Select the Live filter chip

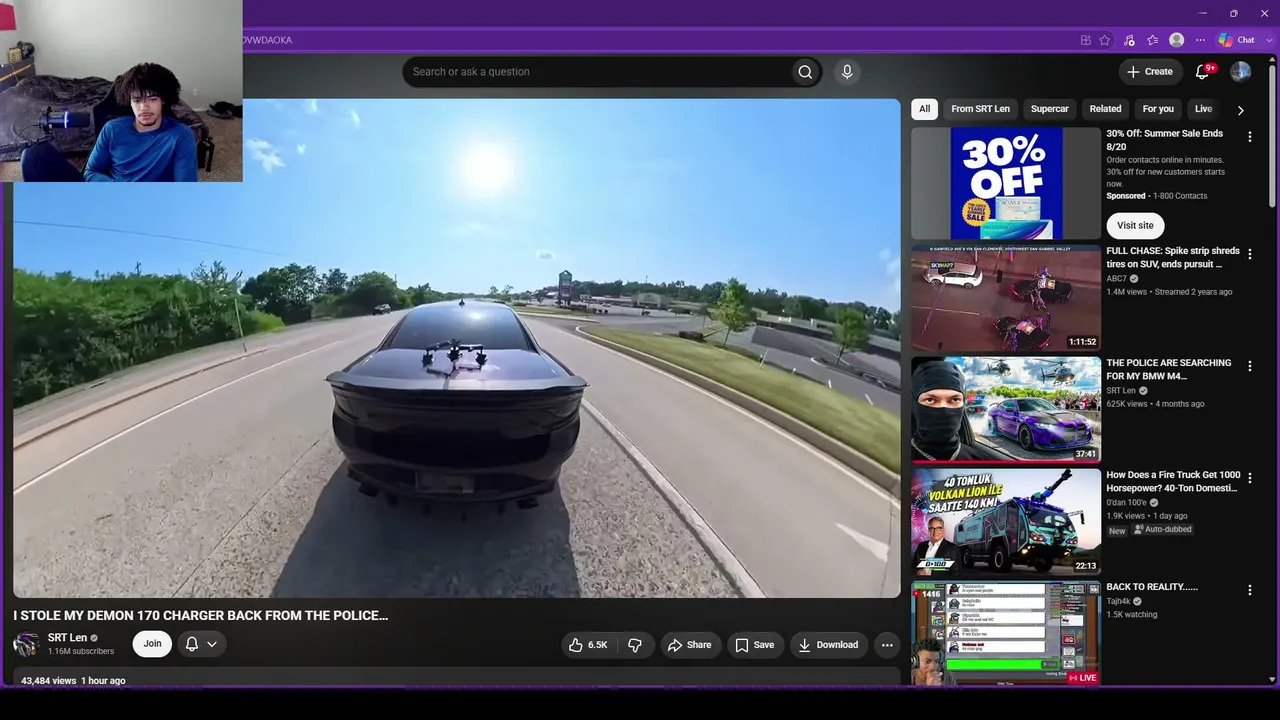coord(1203,109)
